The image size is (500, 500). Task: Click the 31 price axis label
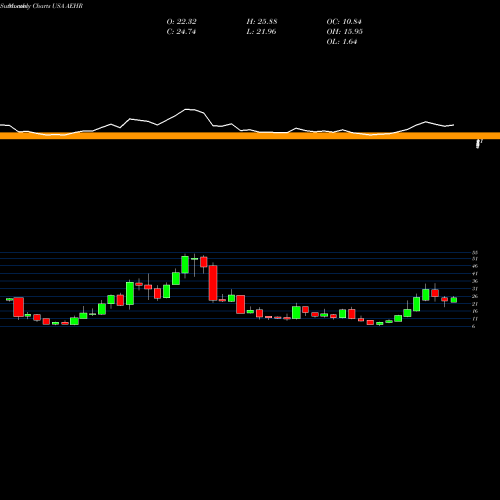tap(475, 289)
